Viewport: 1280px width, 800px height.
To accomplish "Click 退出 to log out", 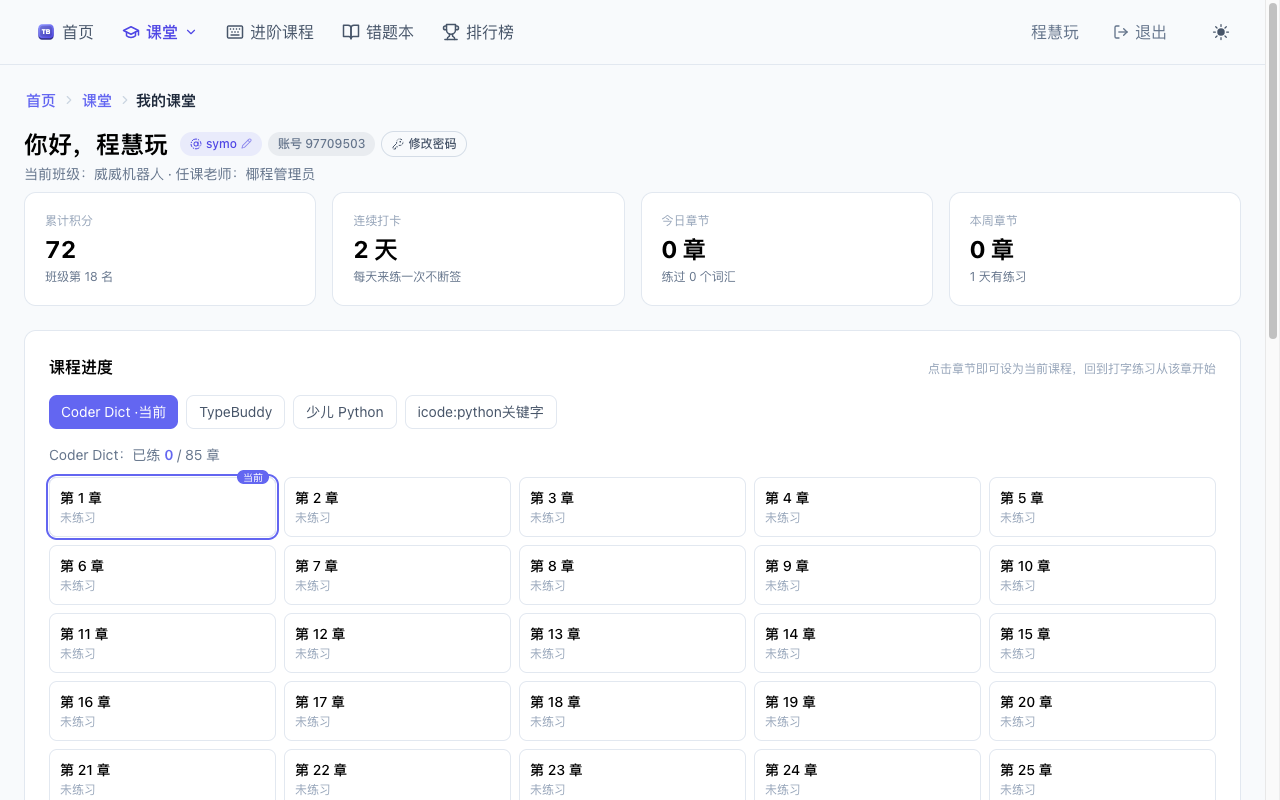I will tap(1140, 32).
